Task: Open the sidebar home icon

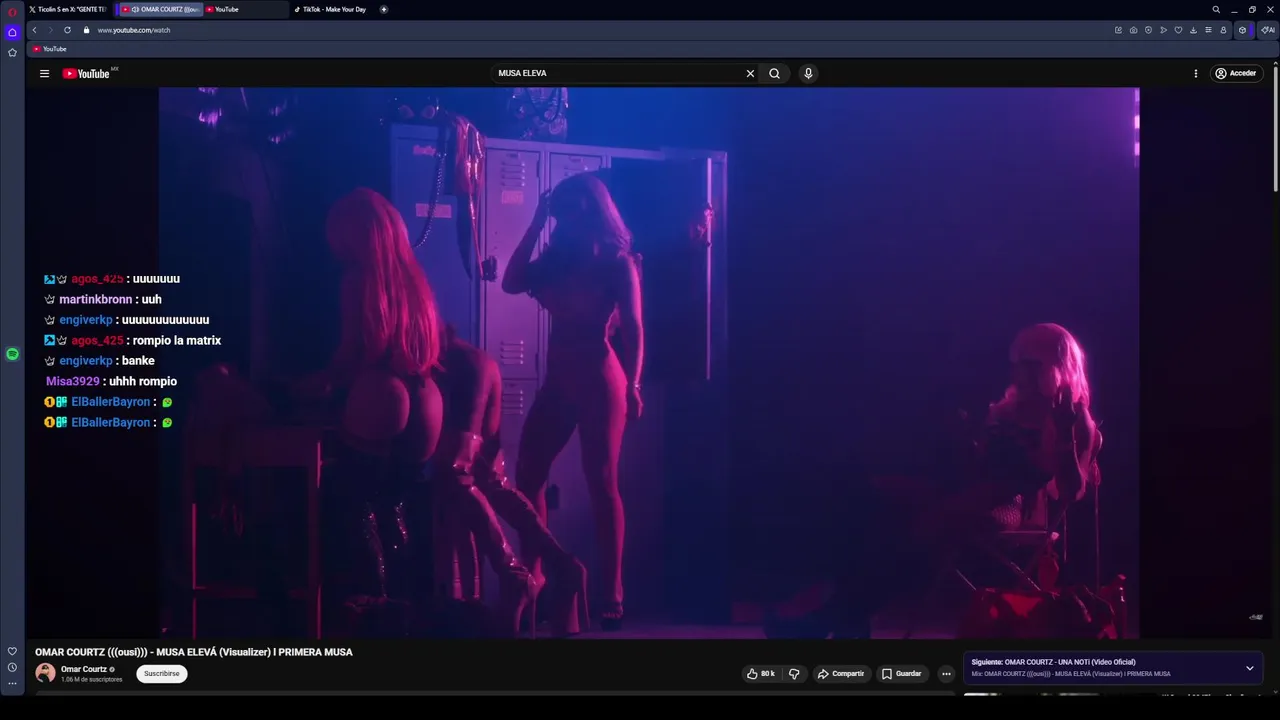Action: (12, 32)
